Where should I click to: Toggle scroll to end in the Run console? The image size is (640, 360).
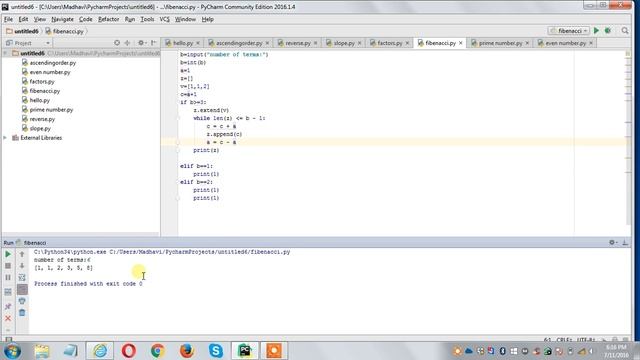click(22, 289)
